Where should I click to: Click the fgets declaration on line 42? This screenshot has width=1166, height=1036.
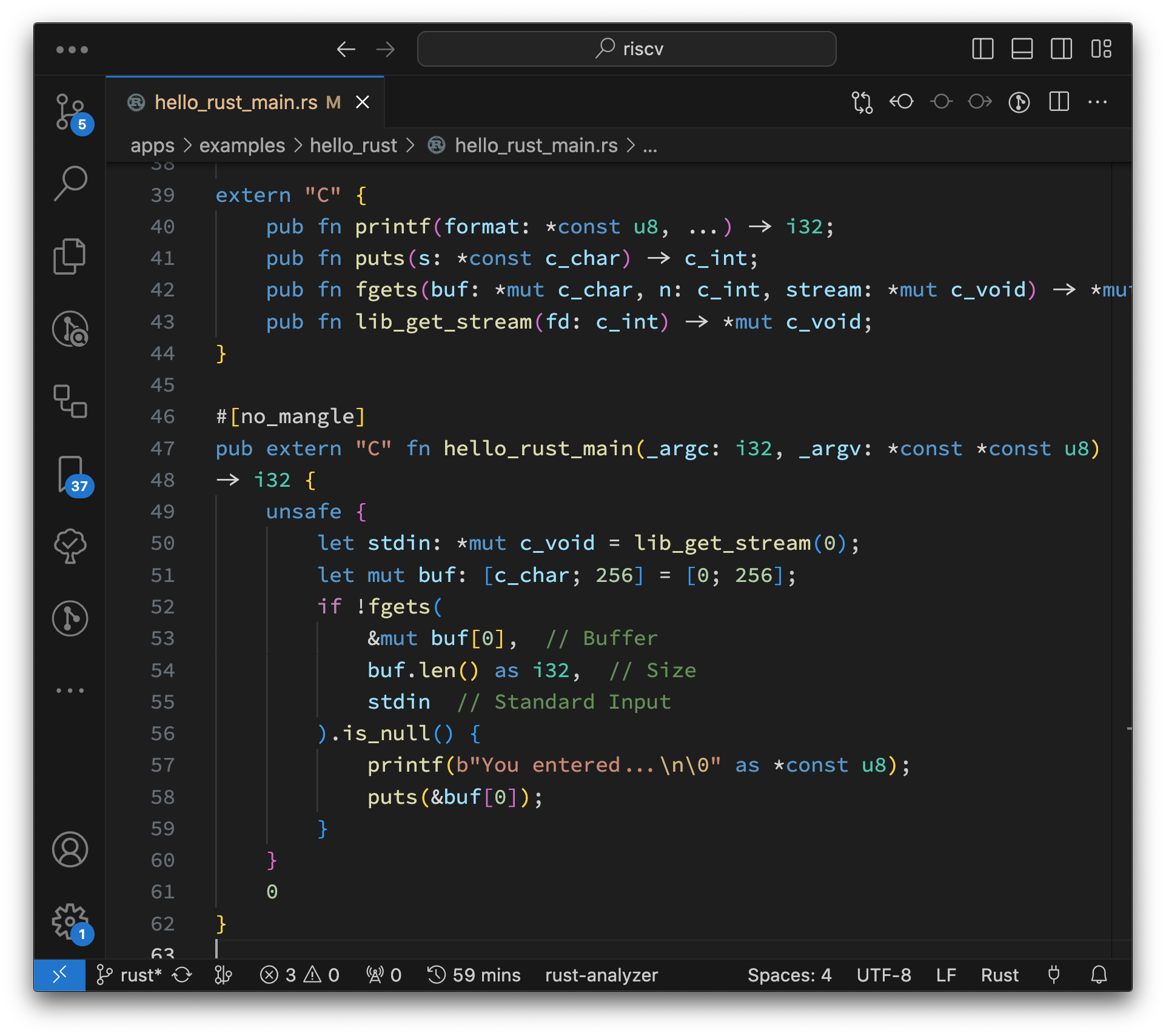386,290
